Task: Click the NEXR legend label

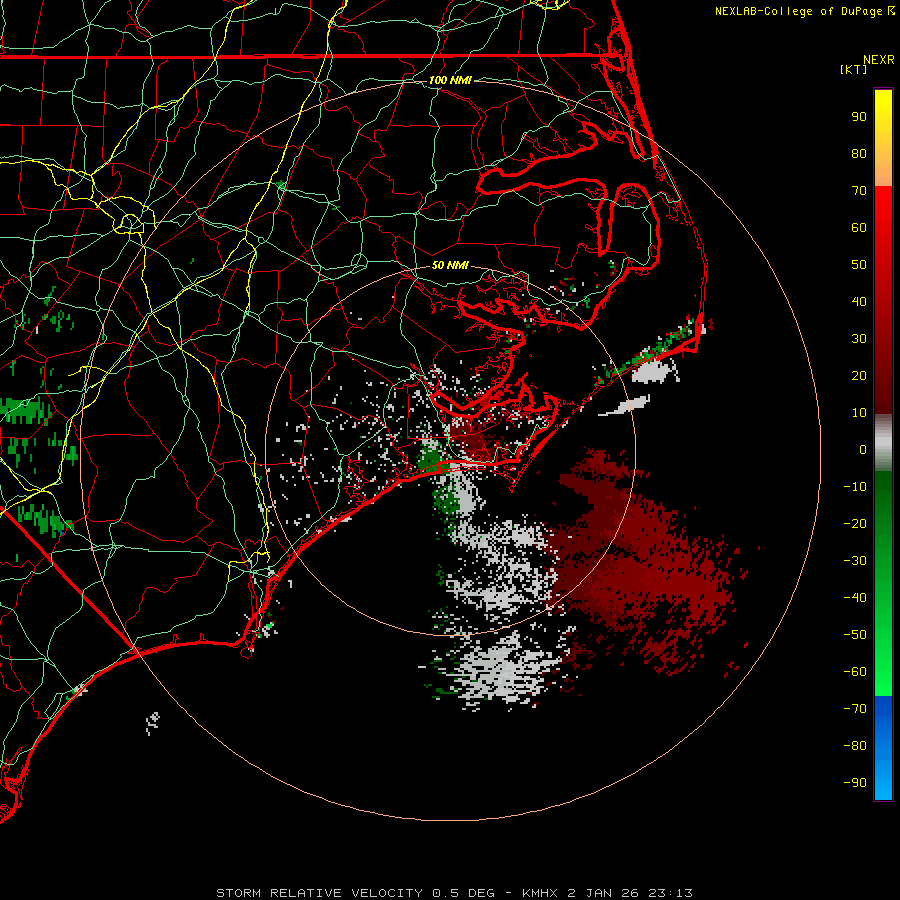Action: [879, 60]
